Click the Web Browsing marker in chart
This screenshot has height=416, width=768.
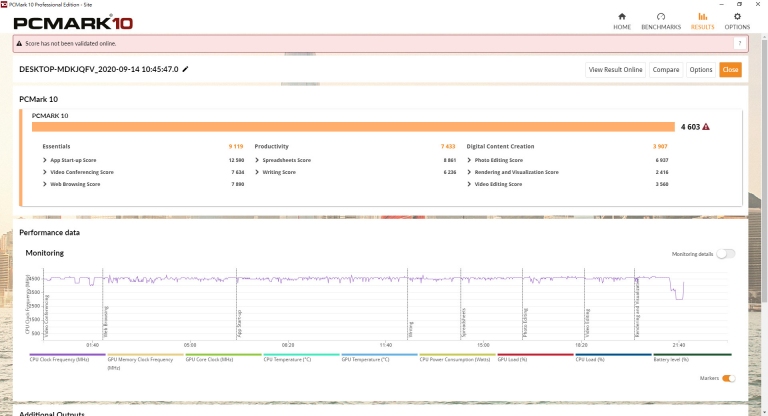click(x=106, y=321)
